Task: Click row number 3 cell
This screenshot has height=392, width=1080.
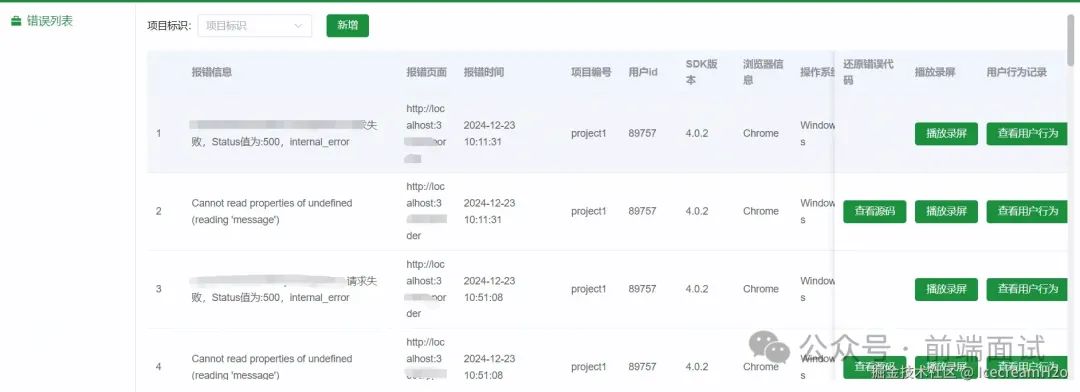Action: (x=158, y=289)
